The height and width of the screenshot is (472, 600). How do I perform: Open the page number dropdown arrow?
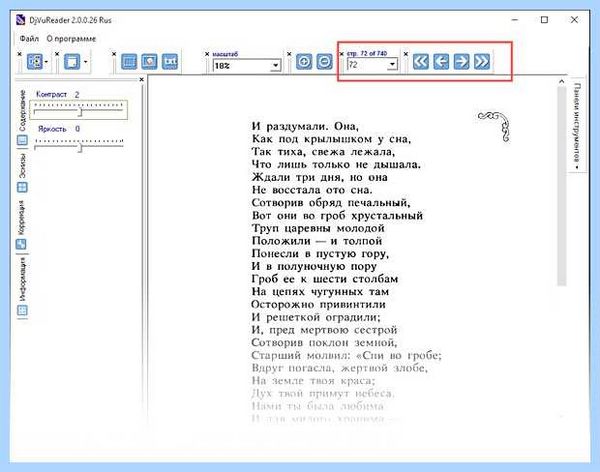[392, 64]
